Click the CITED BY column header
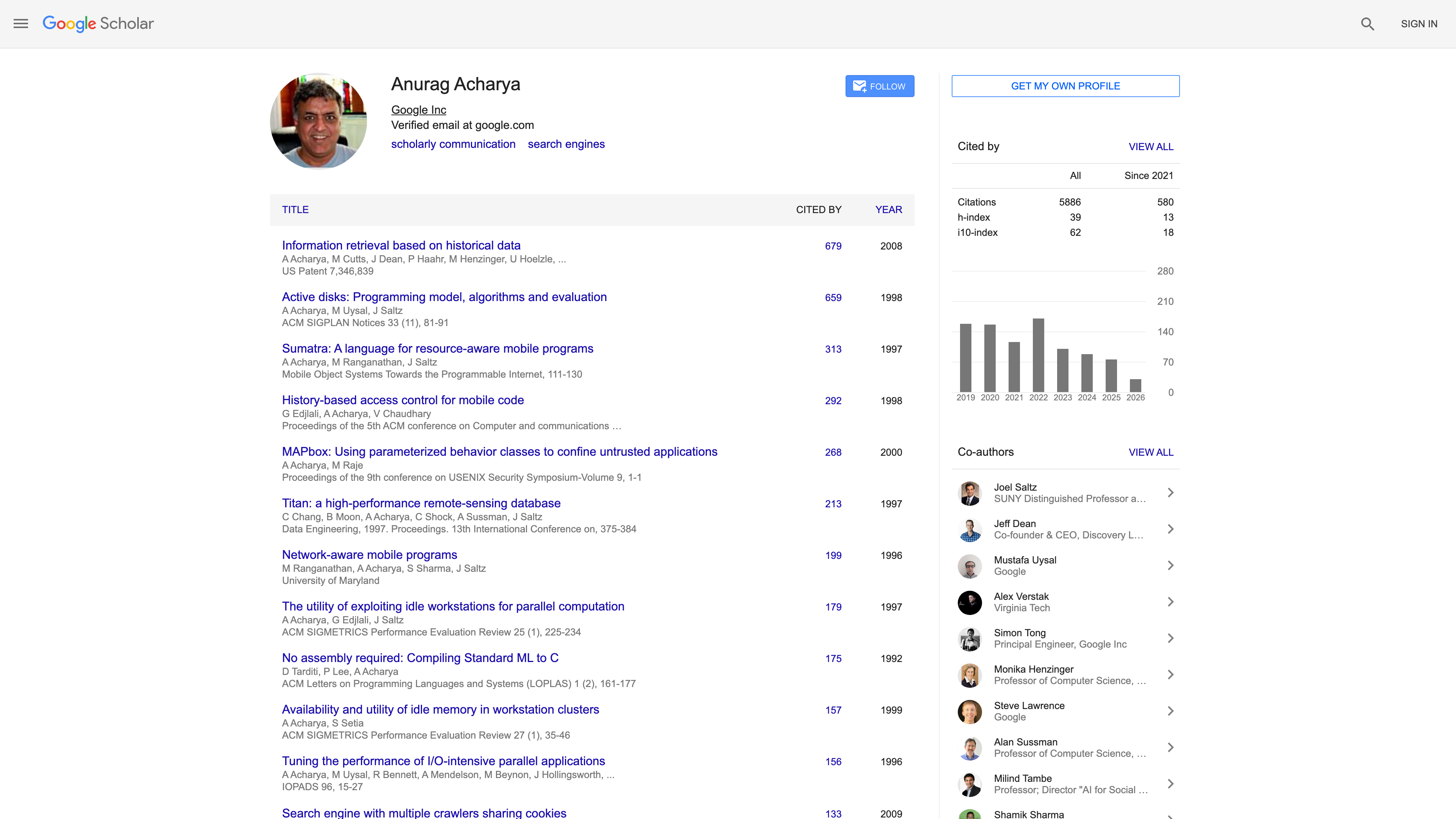This screenshot has height=819, width=1456. pyautogui.click(x=819, y=210)
